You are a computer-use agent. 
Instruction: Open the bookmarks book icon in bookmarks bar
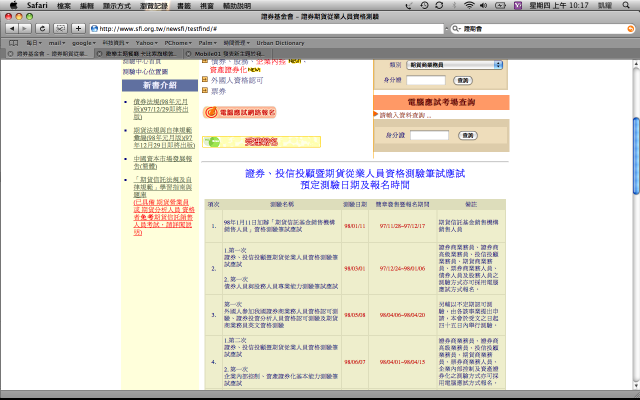(13, 43)
